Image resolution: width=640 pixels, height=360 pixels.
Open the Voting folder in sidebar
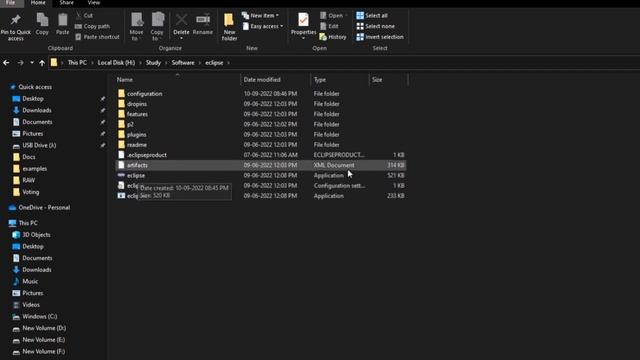pyautogui.click(x=31, y=192)
